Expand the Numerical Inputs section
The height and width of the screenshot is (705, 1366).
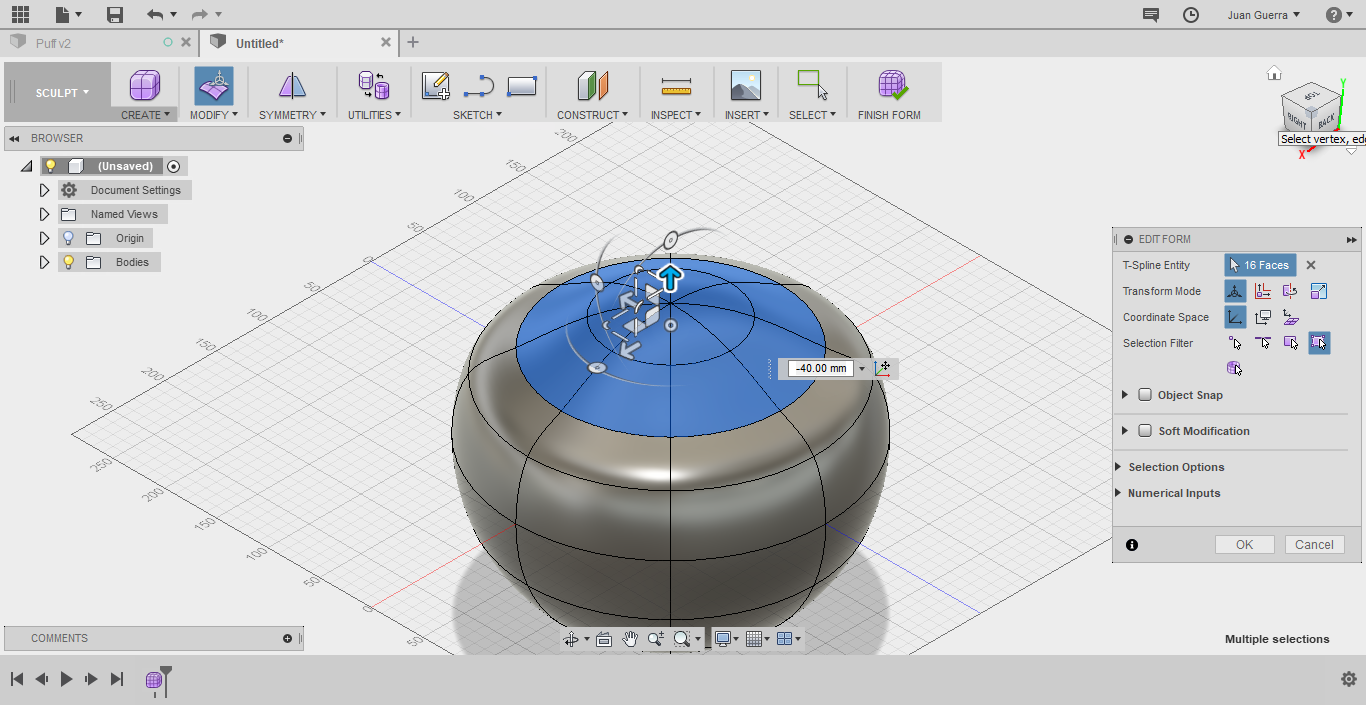coord(1118,493)
